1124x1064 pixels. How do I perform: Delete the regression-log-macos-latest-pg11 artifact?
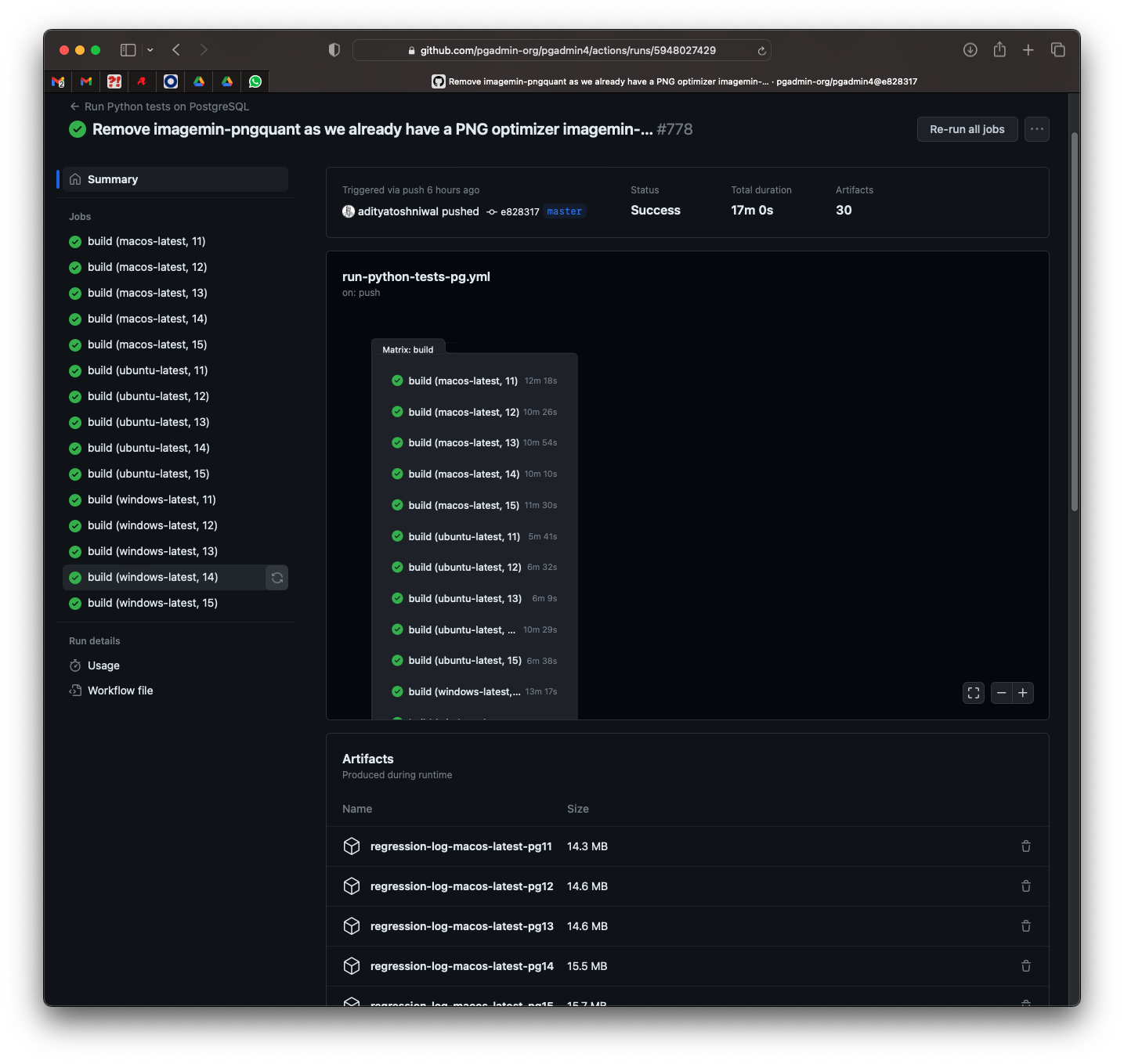pyautogui.click(x=1025, y=846)
